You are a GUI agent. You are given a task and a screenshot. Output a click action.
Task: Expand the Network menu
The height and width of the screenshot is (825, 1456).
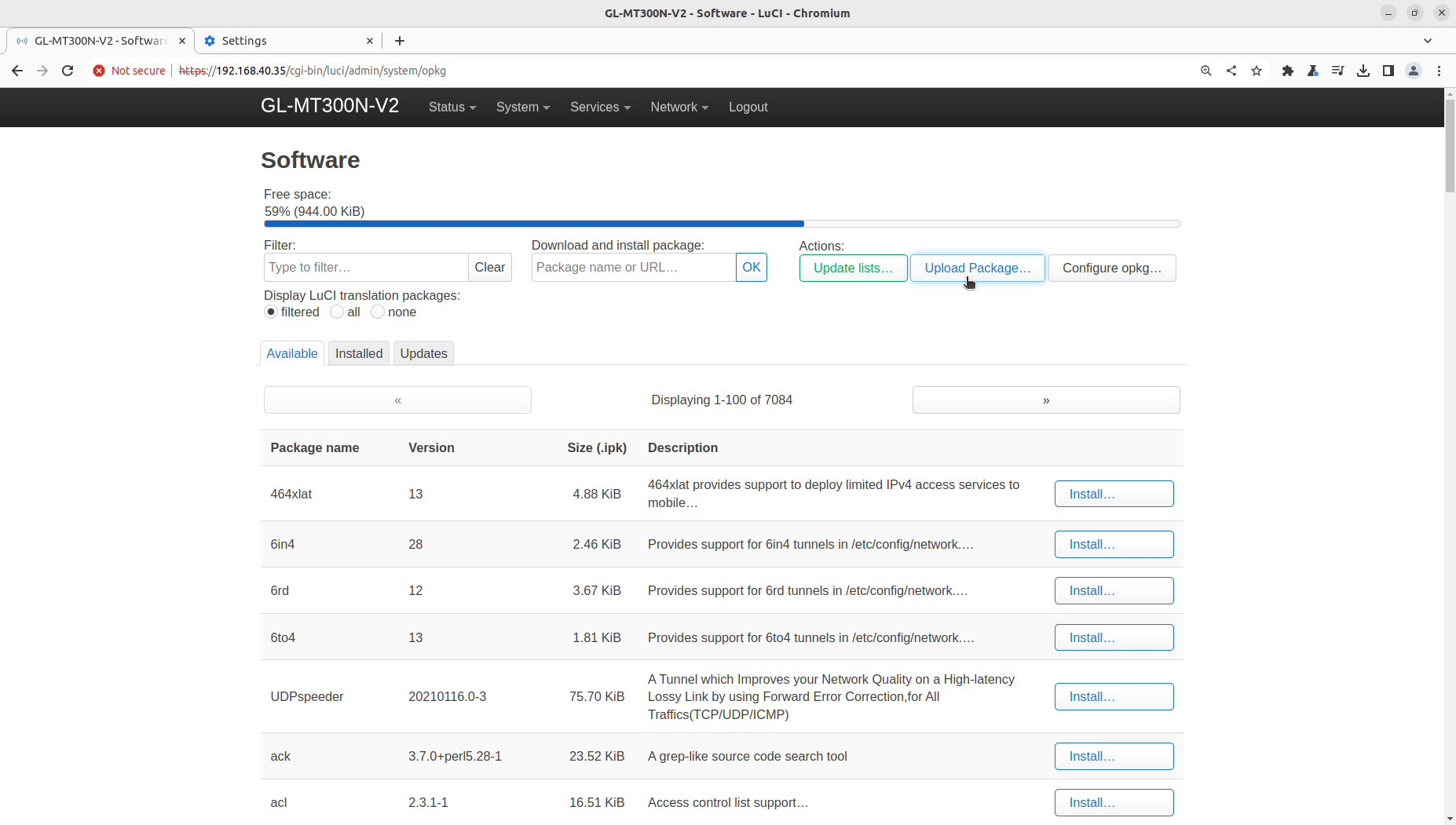coord(679,108)
